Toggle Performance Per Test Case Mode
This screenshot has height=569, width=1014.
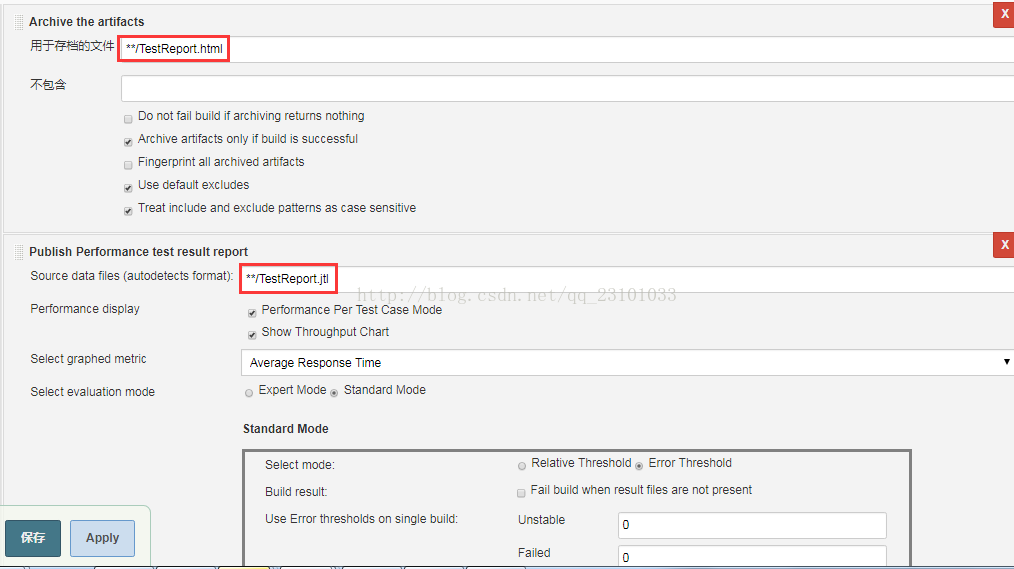pyautogui.click(x=252, y=313)
